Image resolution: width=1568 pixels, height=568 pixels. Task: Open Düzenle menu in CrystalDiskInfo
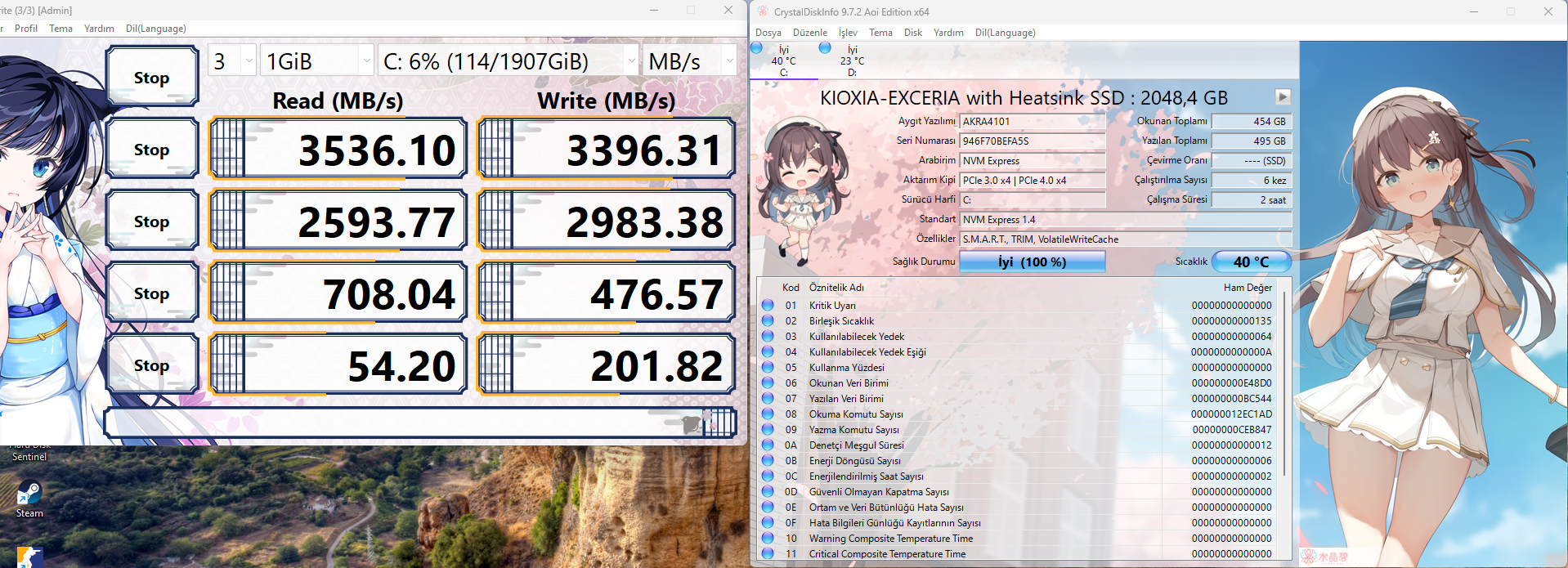point(810,33)
